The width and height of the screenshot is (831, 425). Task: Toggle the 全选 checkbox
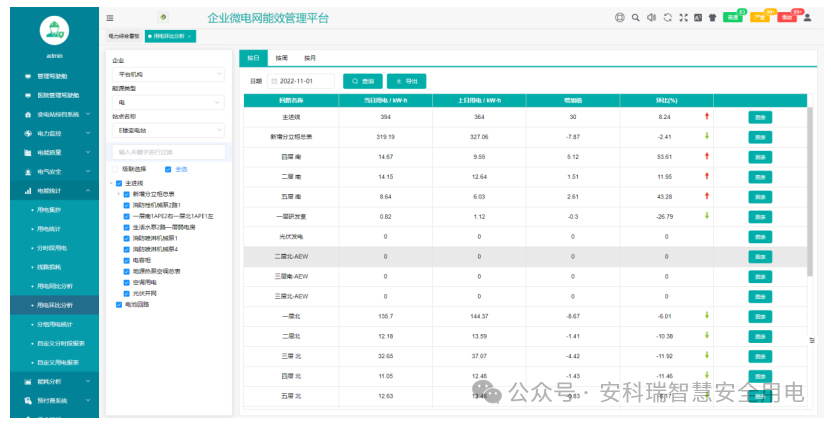168,169
